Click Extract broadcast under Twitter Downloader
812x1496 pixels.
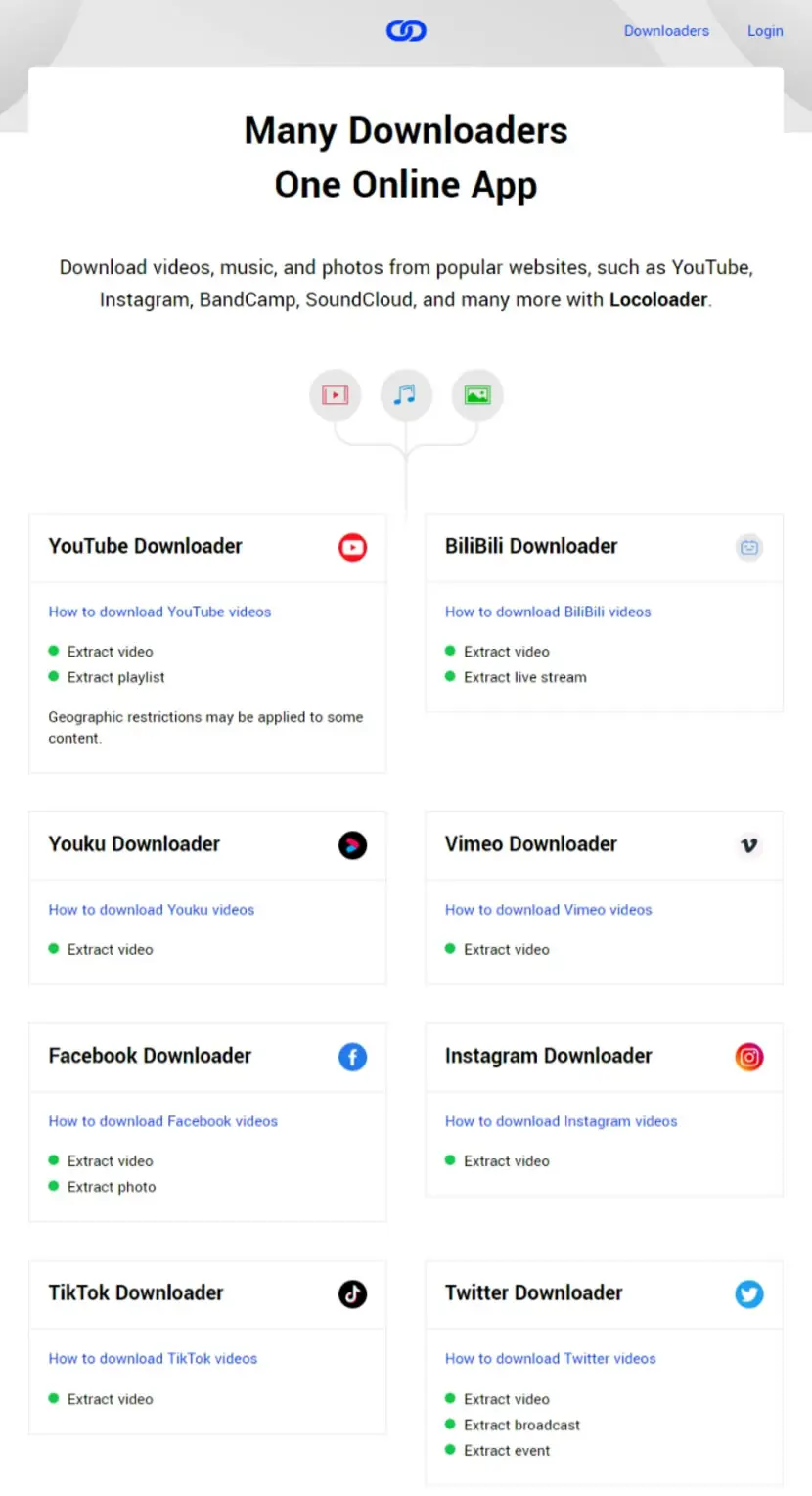pos(521,1426)
